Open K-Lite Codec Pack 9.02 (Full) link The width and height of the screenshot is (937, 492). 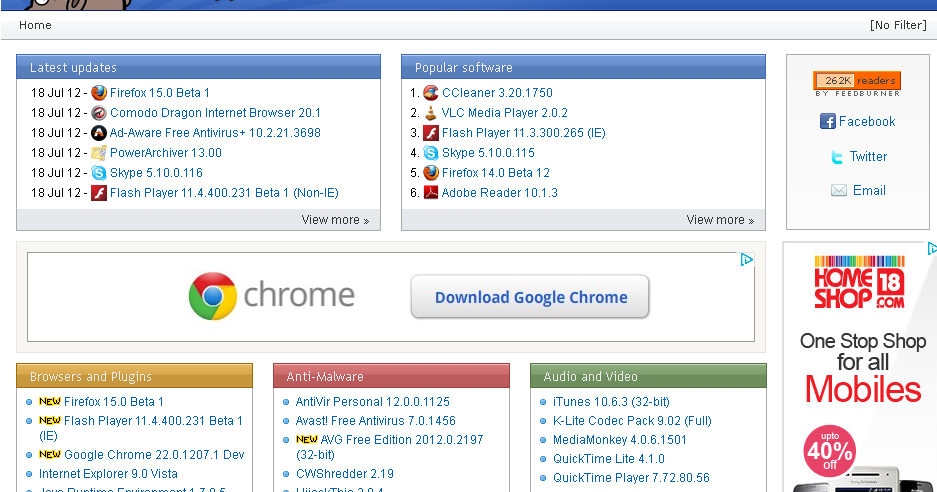(632, 421)
